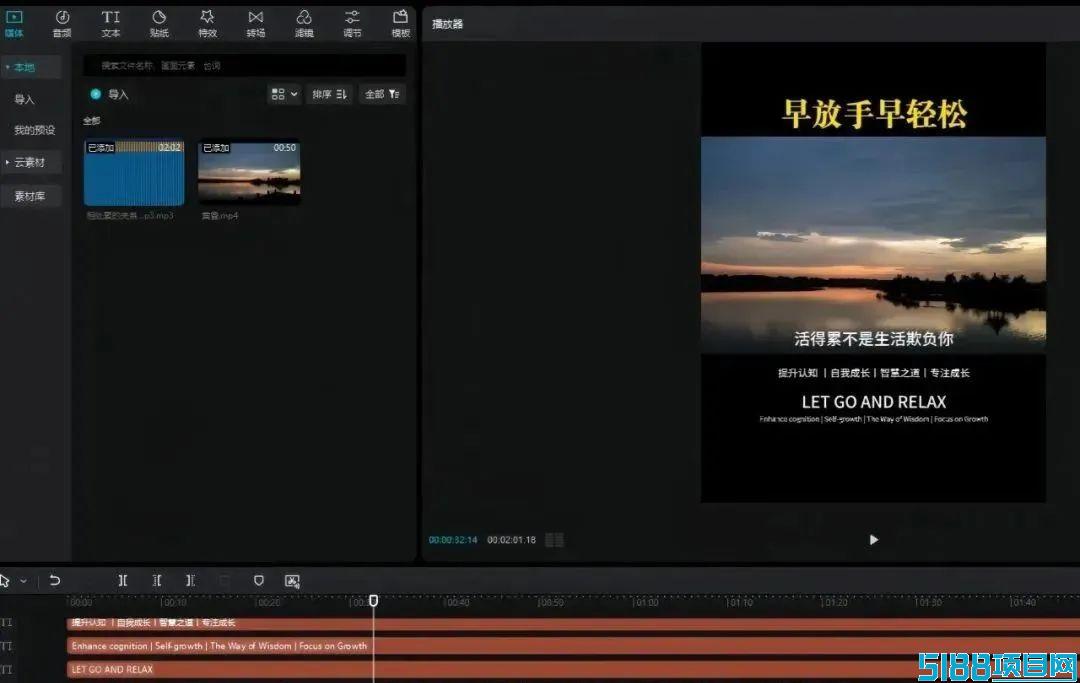Click the text track icon beside LET GO AND RELAX clip
Image resolution: width=1080 pixels, height=683 pixels.
point(6,669)
